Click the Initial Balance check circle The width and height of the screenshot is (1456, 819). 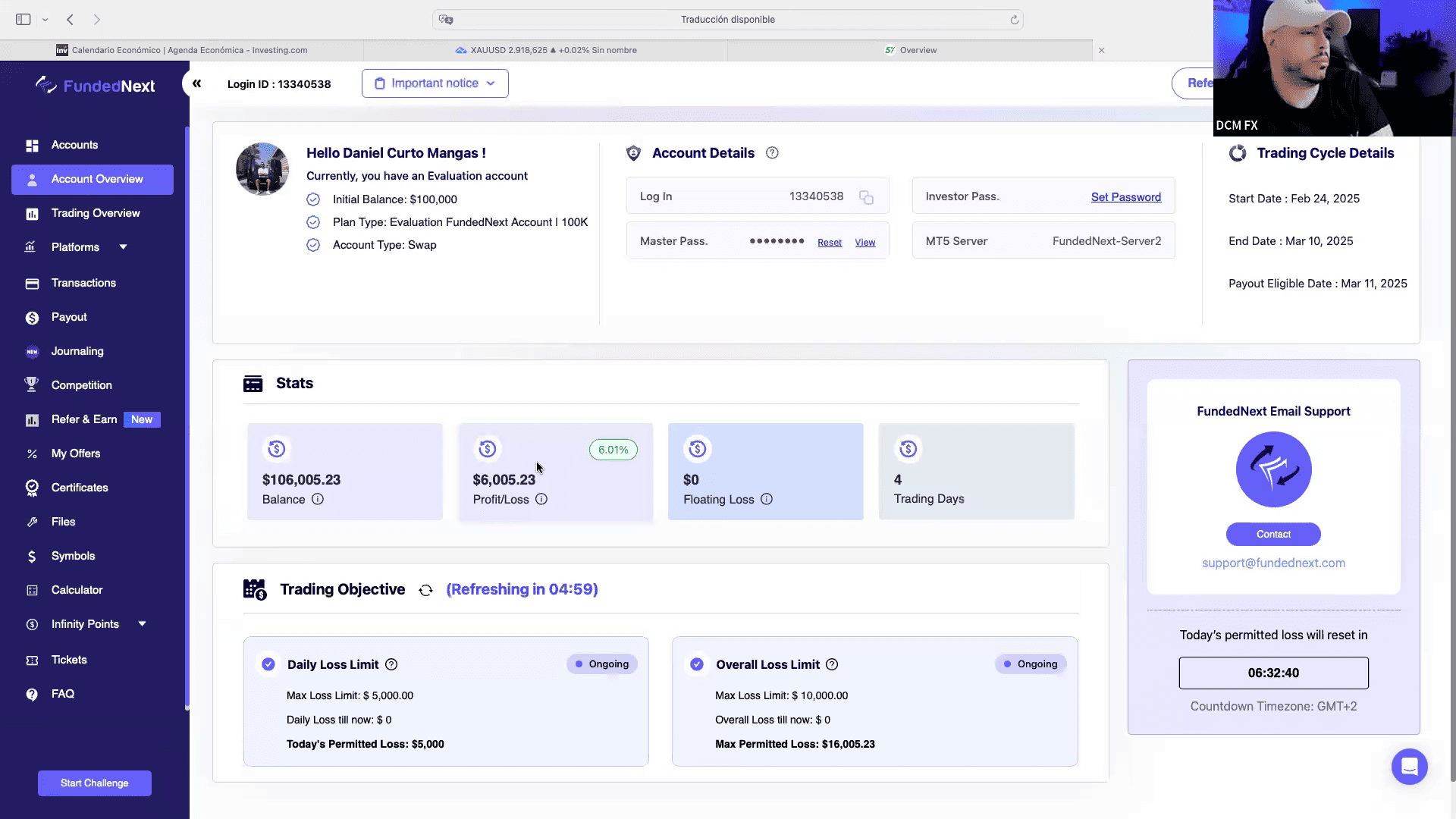tap(313, 199)
